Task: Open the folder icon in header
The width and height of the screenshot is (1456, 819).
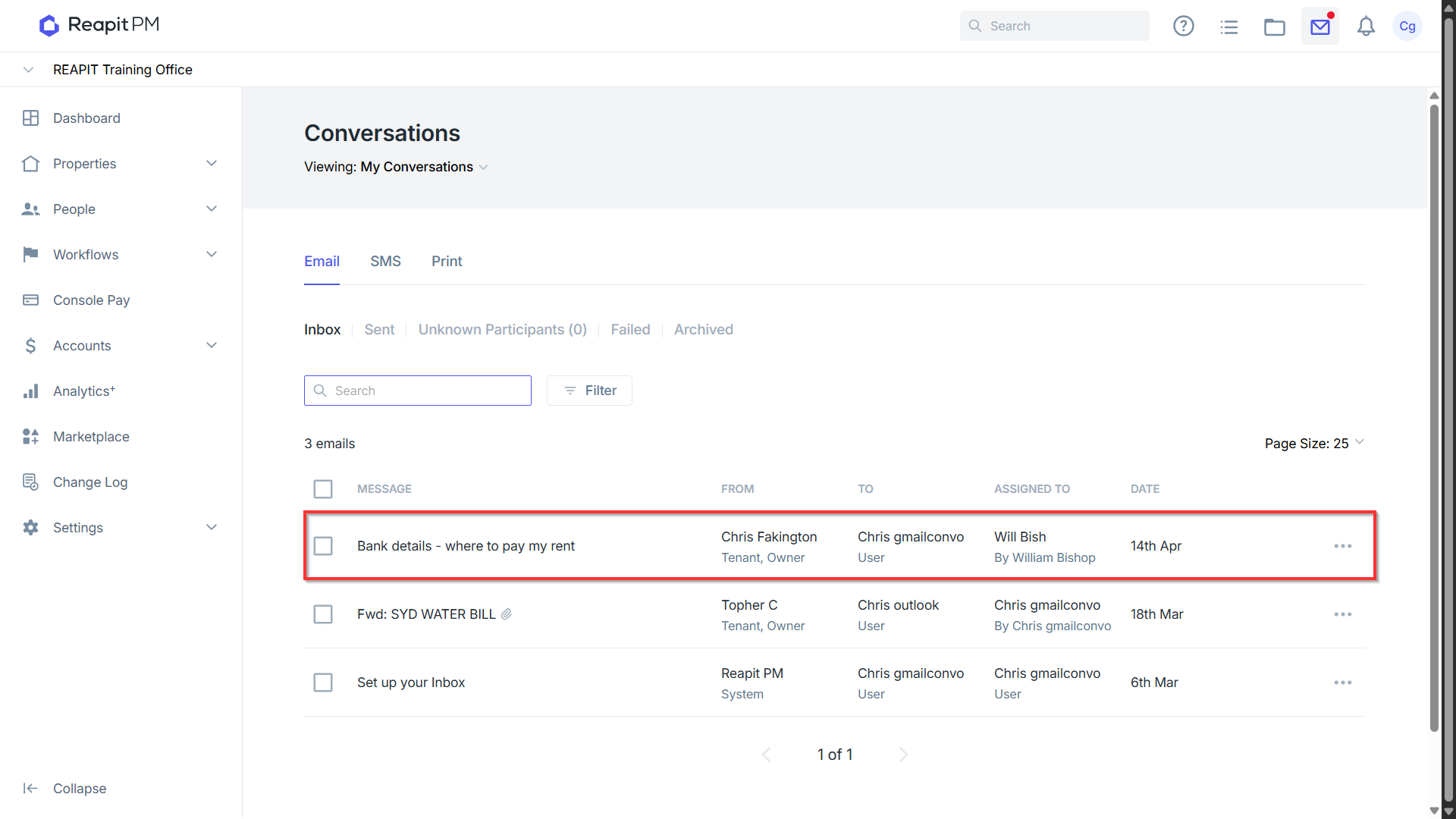Action: click(x=1274, y=27)
